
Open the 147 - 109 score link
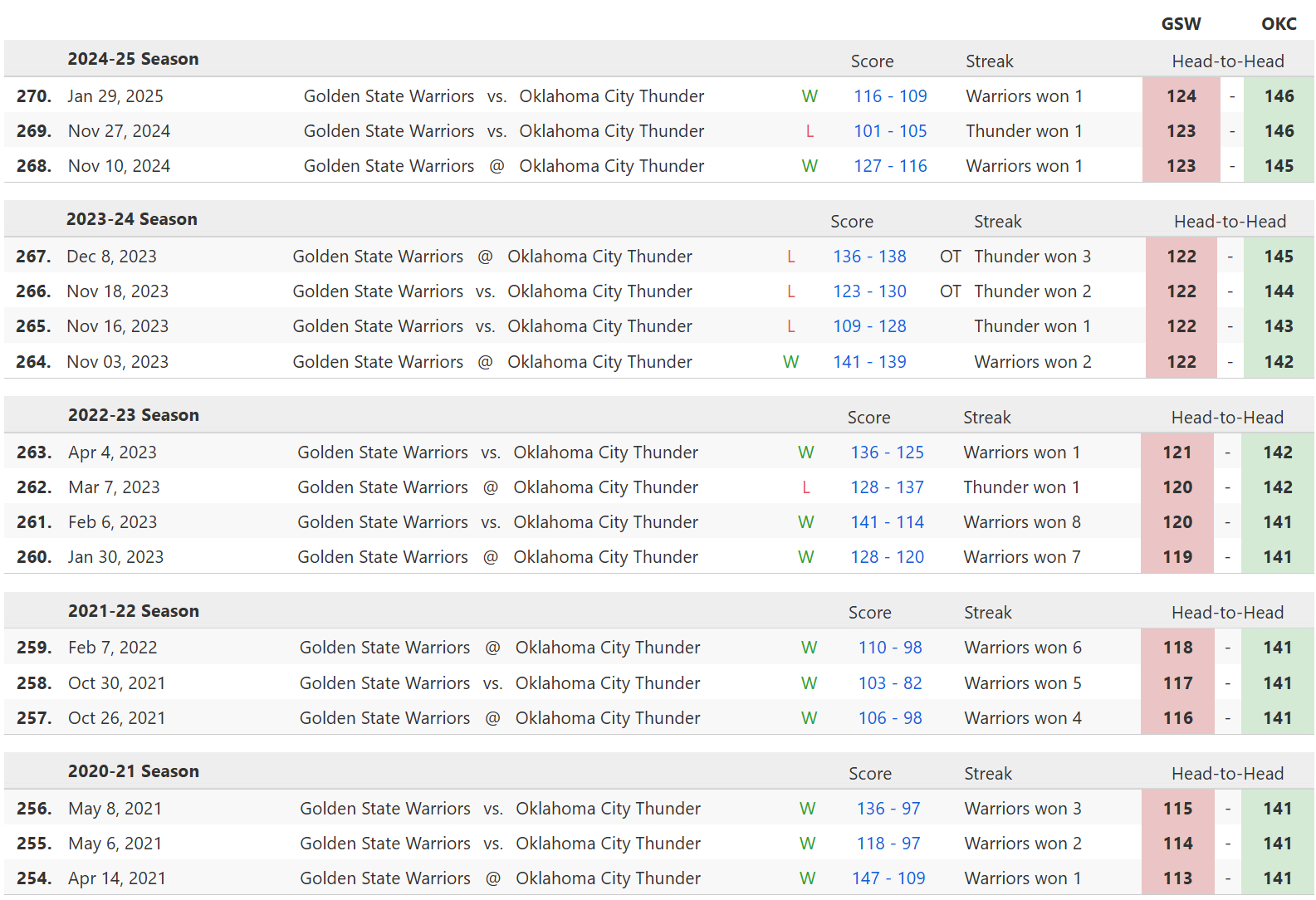888,878
